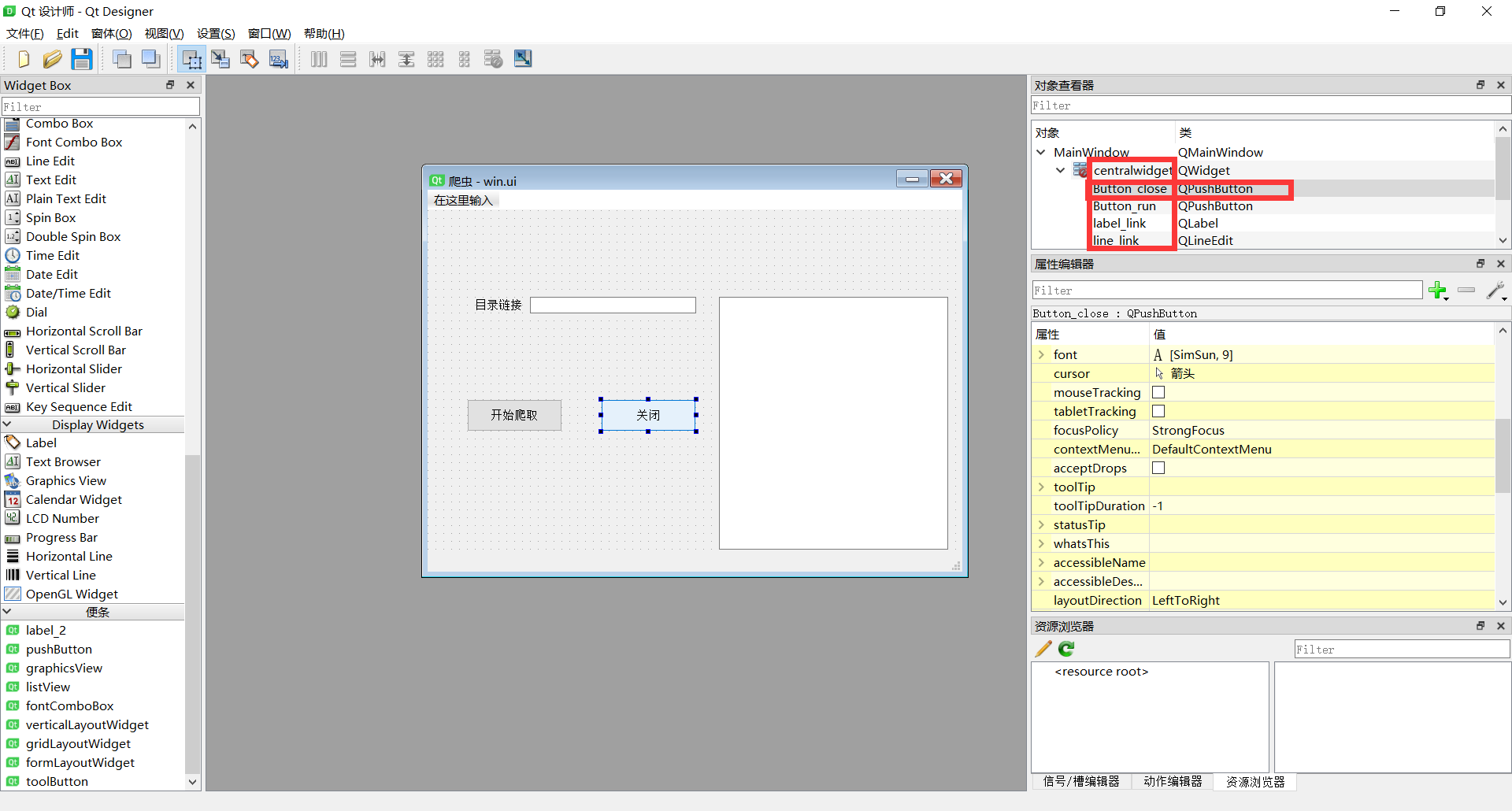The image size is (1512, 811).
Task: Reload resources with the green refresh icon
Action: 1066,649
